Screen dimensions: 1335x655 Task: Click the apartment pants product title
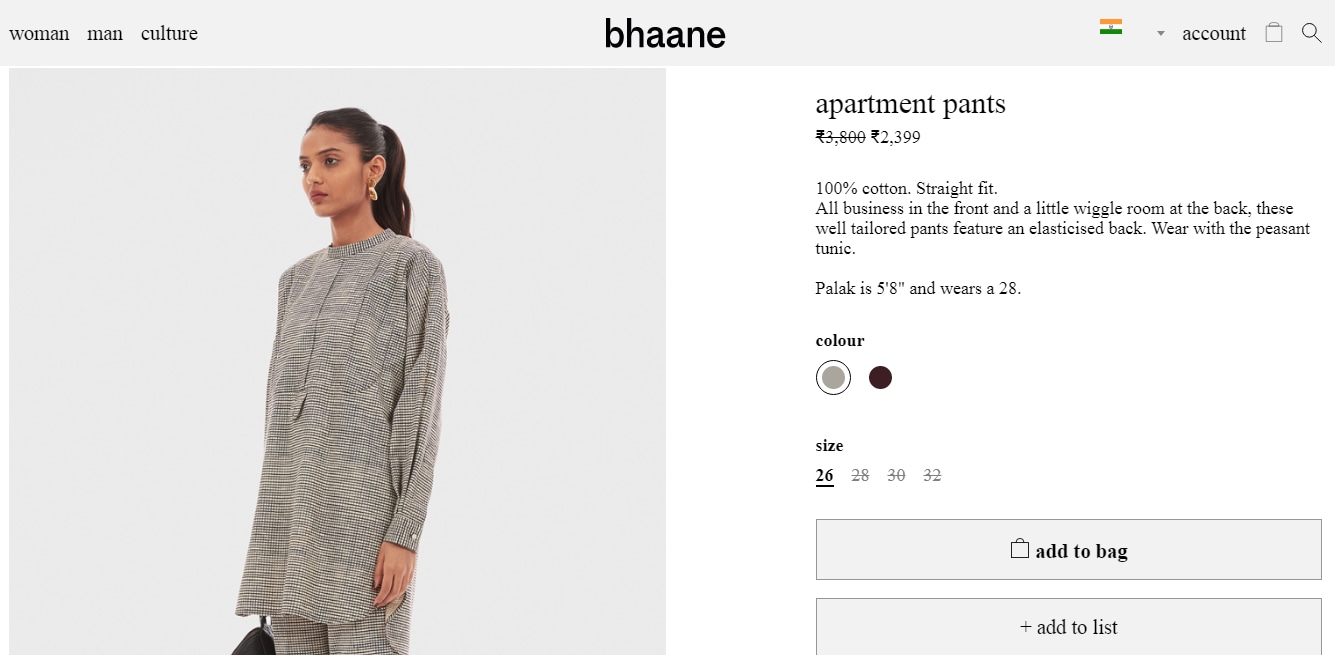click(x=910, y=104)
